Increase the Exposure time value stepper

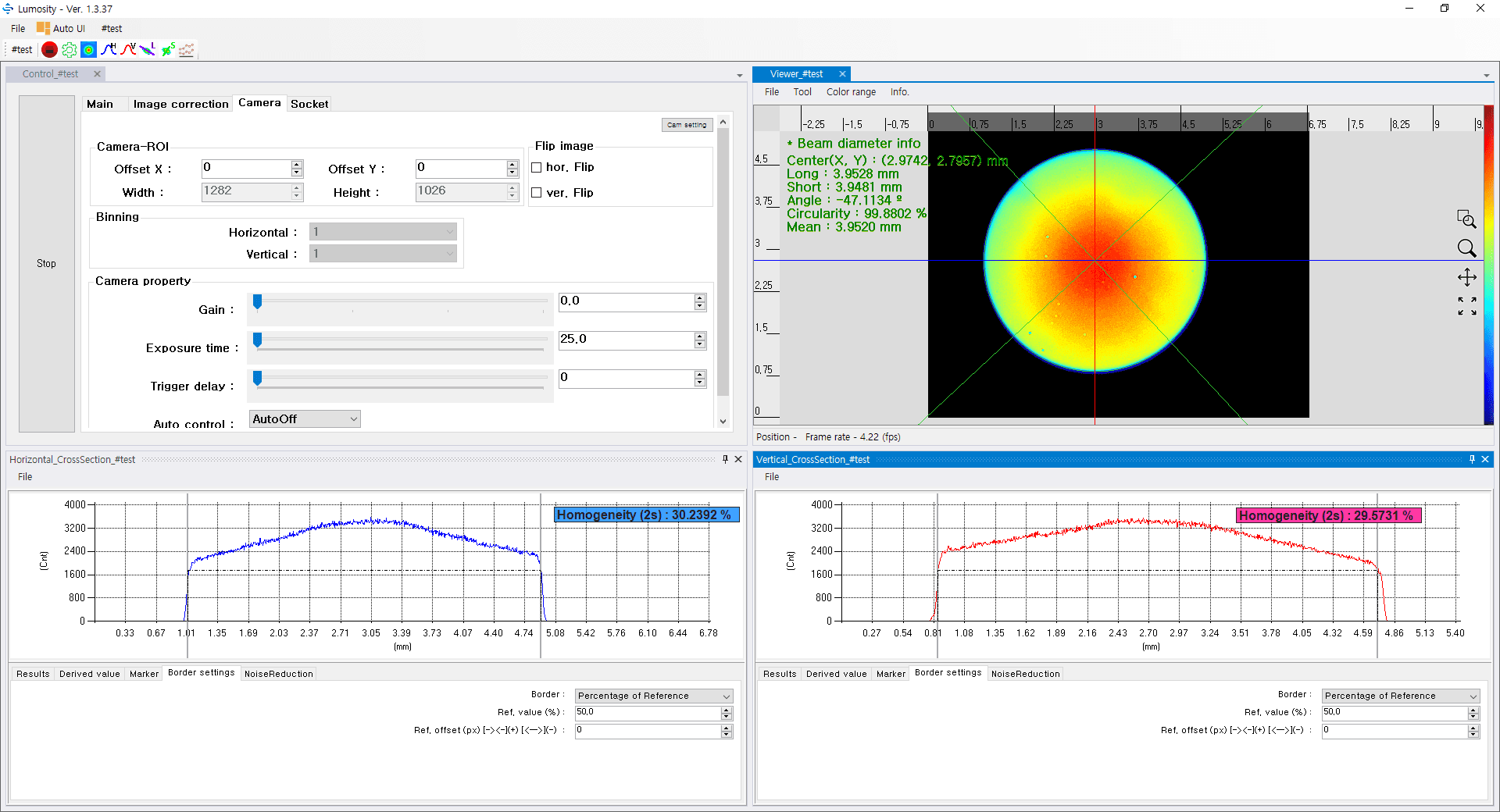click(700, 336)
